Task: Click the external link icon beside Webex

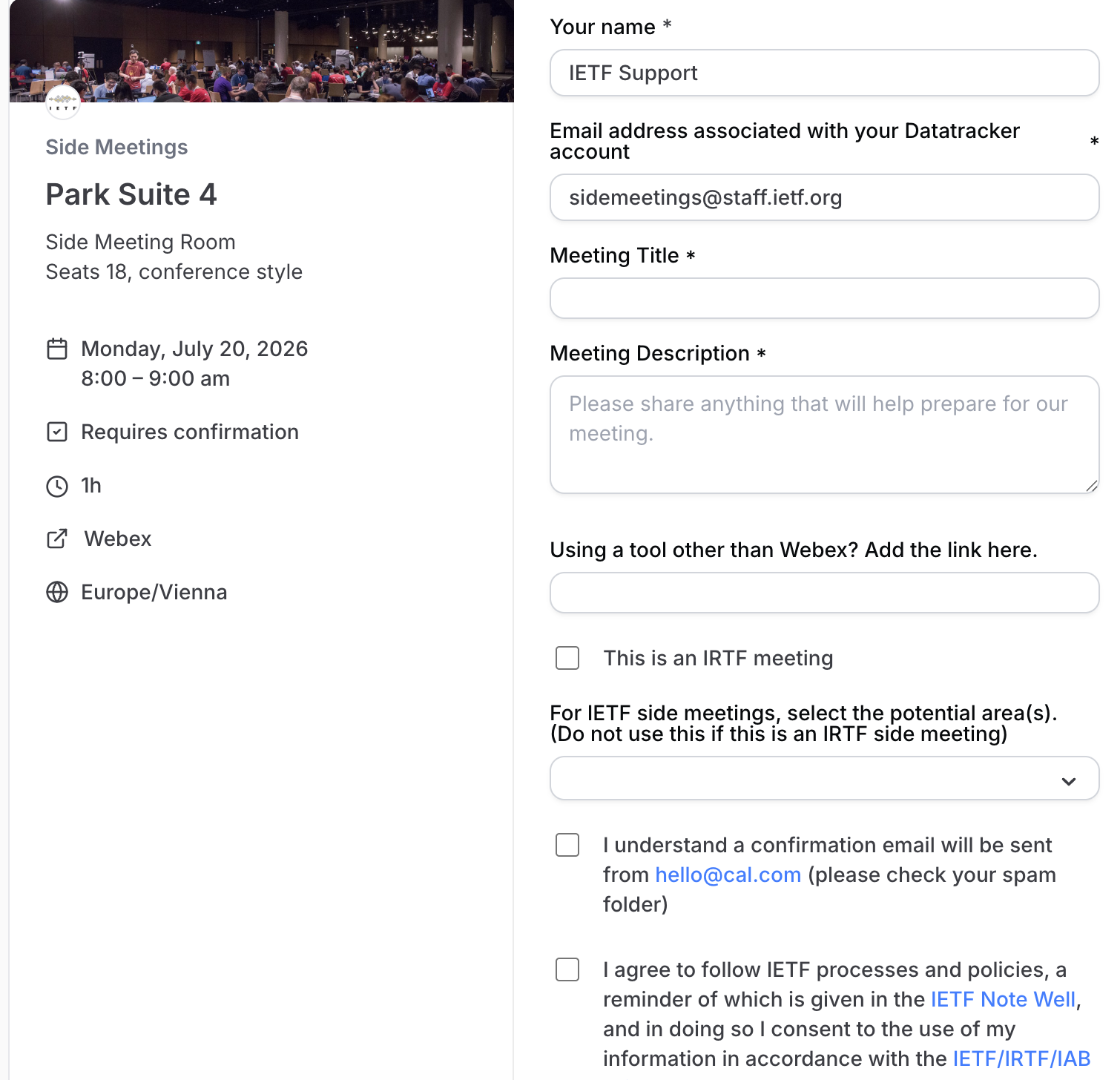Action: pos(57,539)
